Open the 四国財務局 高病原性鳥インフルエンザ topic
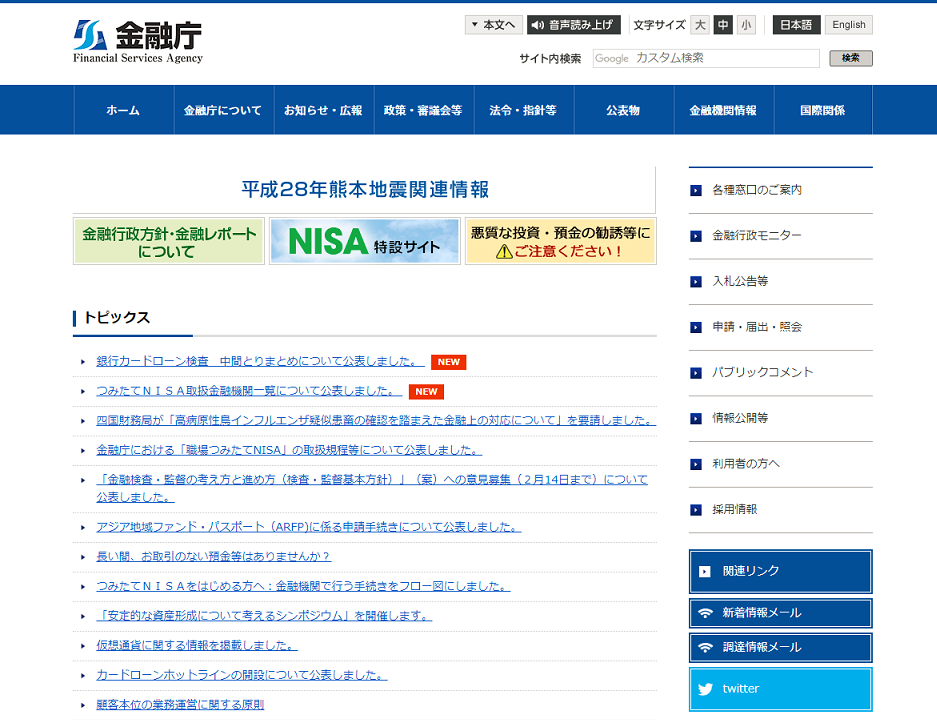The height and width of the screenshot is (720, 937). pyautogui.click(x=376, y=421)
